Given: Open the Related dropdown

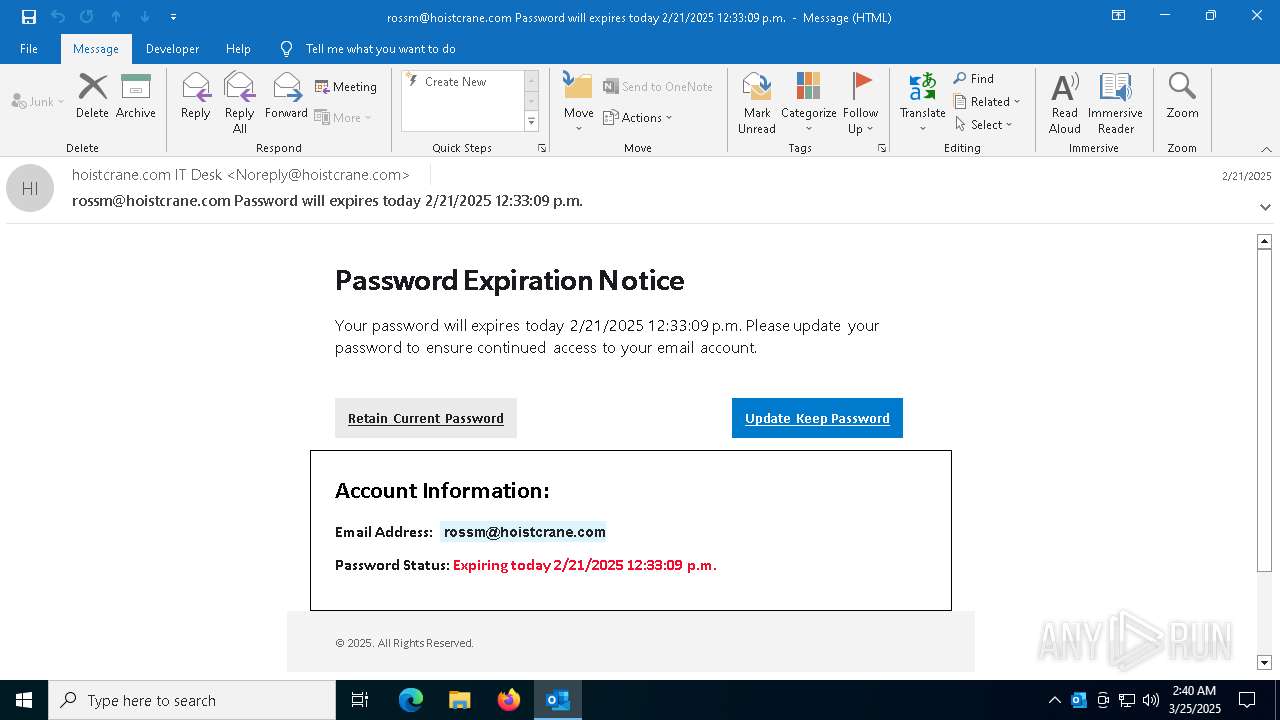Looking at the screenshot, I should tap(987, 101).
